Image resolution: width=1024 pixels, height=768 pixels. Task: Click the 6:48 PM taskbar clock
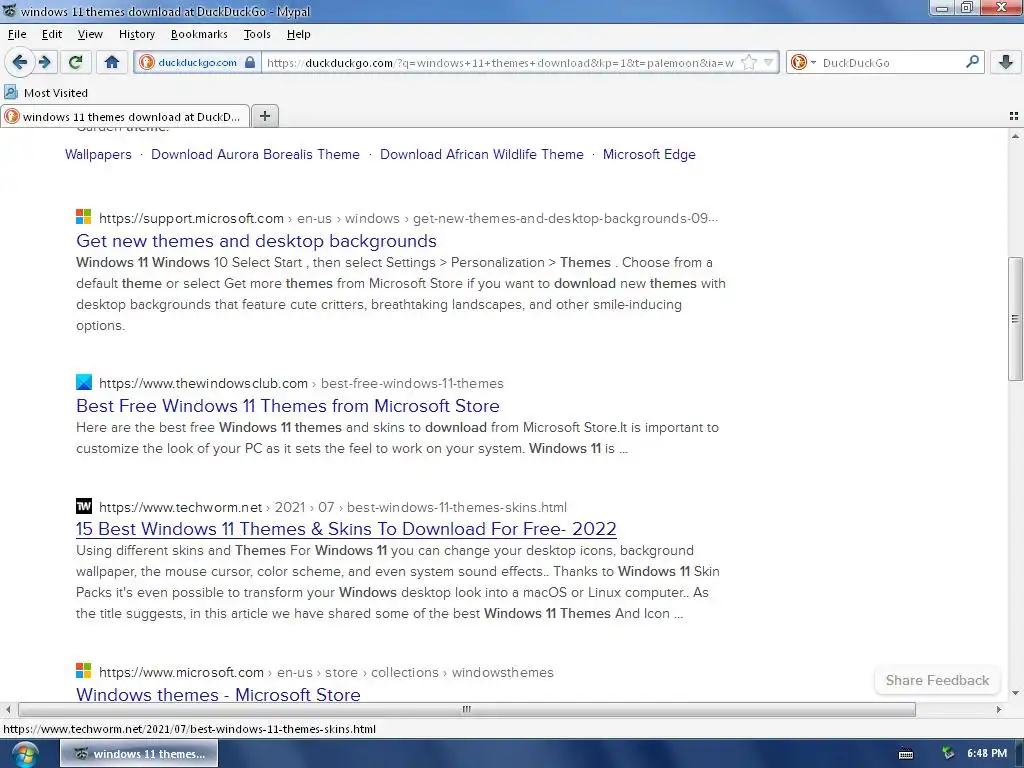click(x=987, y=753)
